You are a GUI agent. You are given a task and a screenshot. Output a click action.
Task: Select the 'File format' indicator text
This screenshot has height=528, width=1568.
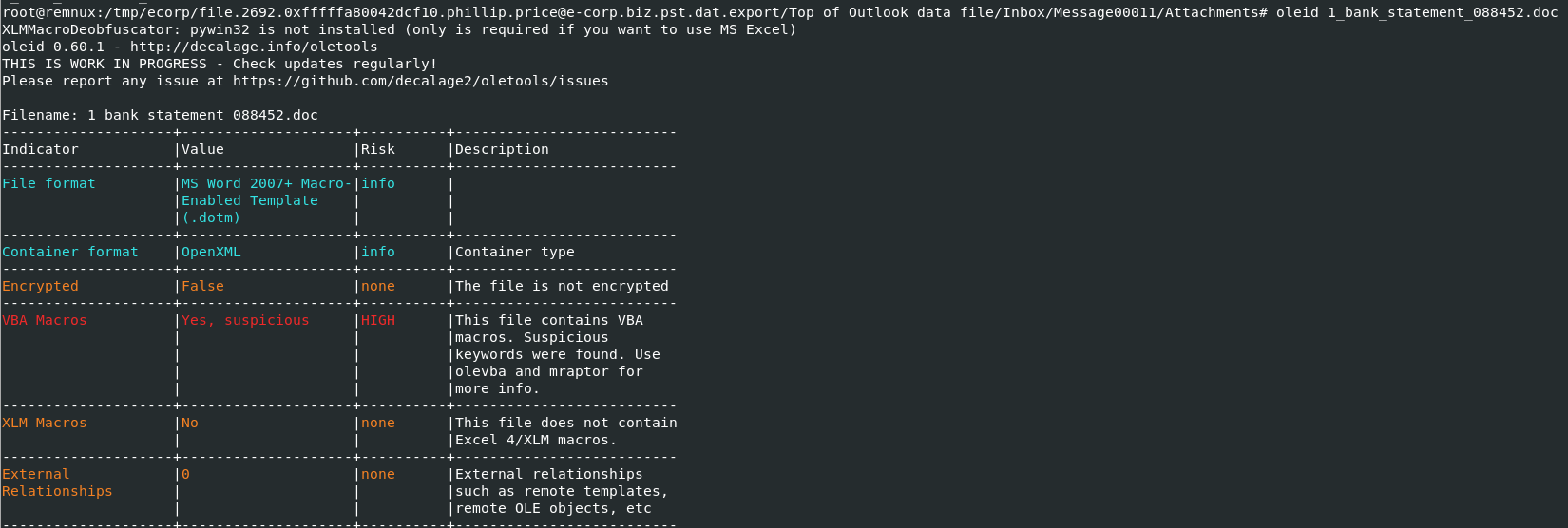49,183
